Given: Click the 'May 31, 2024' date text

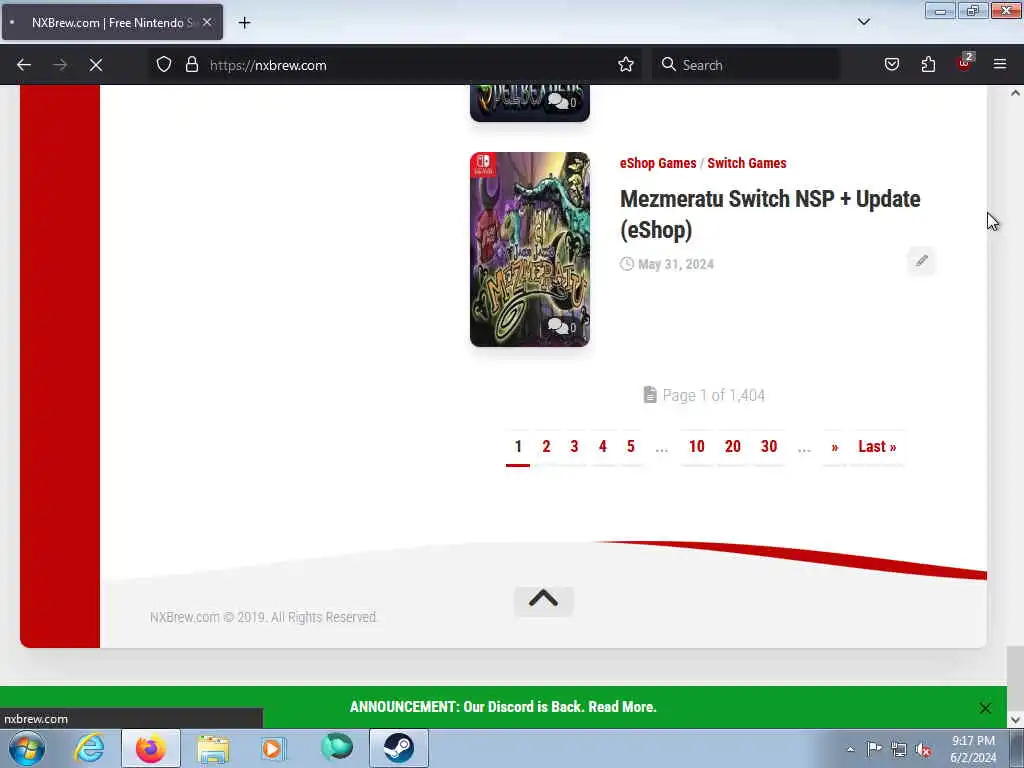Looking at the screenshot, I should [x=675, y=264].
